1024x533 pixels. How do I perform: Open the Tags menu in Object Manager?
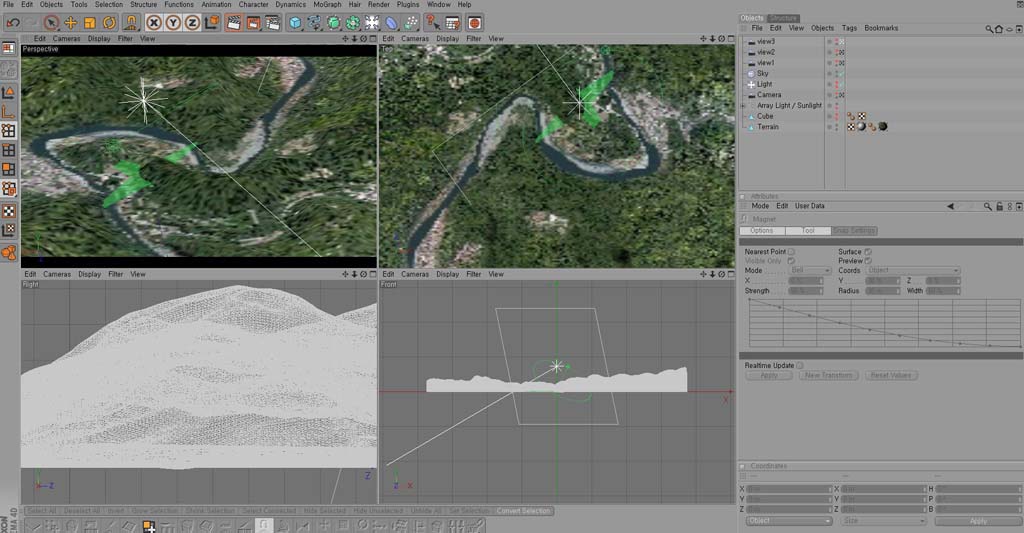click(849, 28)
